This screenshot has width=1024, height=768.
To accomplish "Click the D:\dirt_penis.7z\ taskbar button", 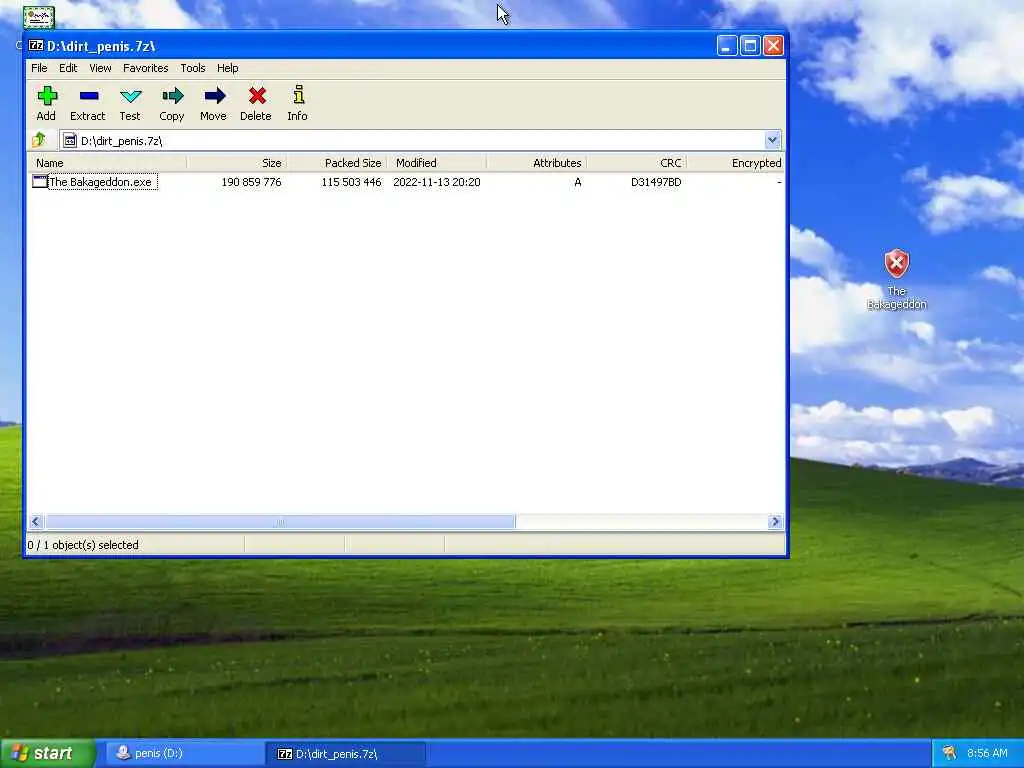I will tap(346, 754).
